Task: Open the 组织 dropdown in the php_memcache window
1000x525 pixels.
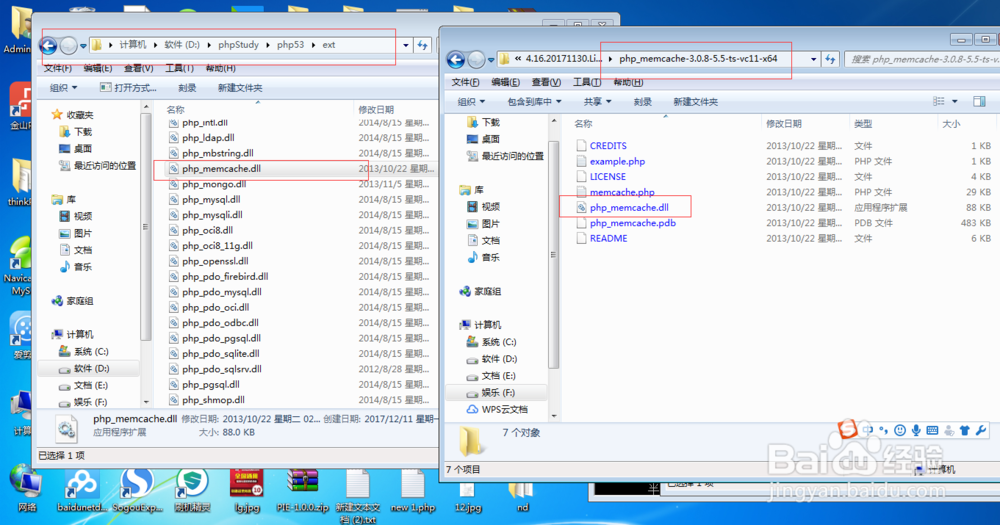Action: [471, 101]
